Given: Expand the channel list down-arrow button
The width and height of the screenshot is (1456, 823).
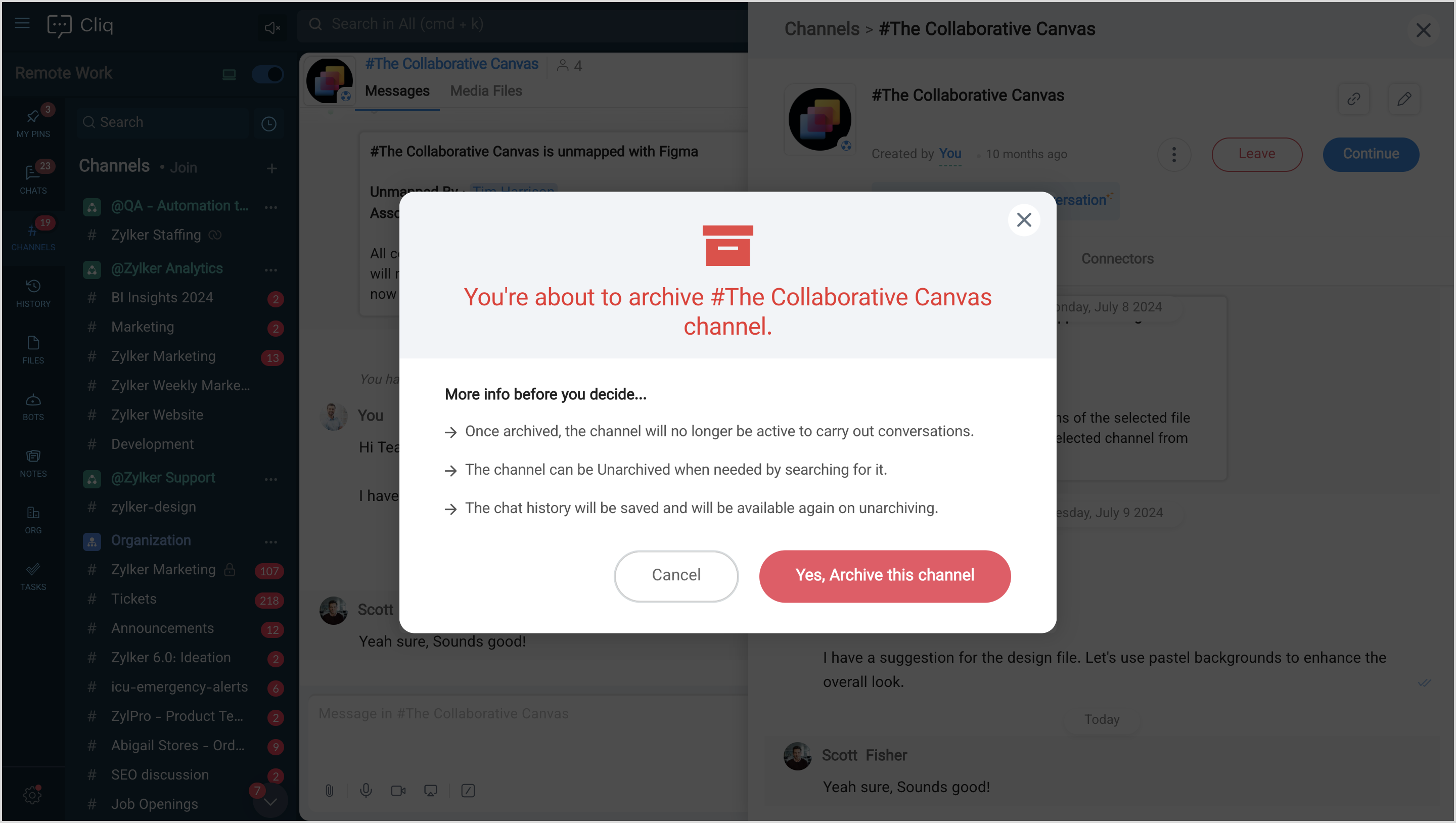Looking at the screenshot, I should coord(270,802).
